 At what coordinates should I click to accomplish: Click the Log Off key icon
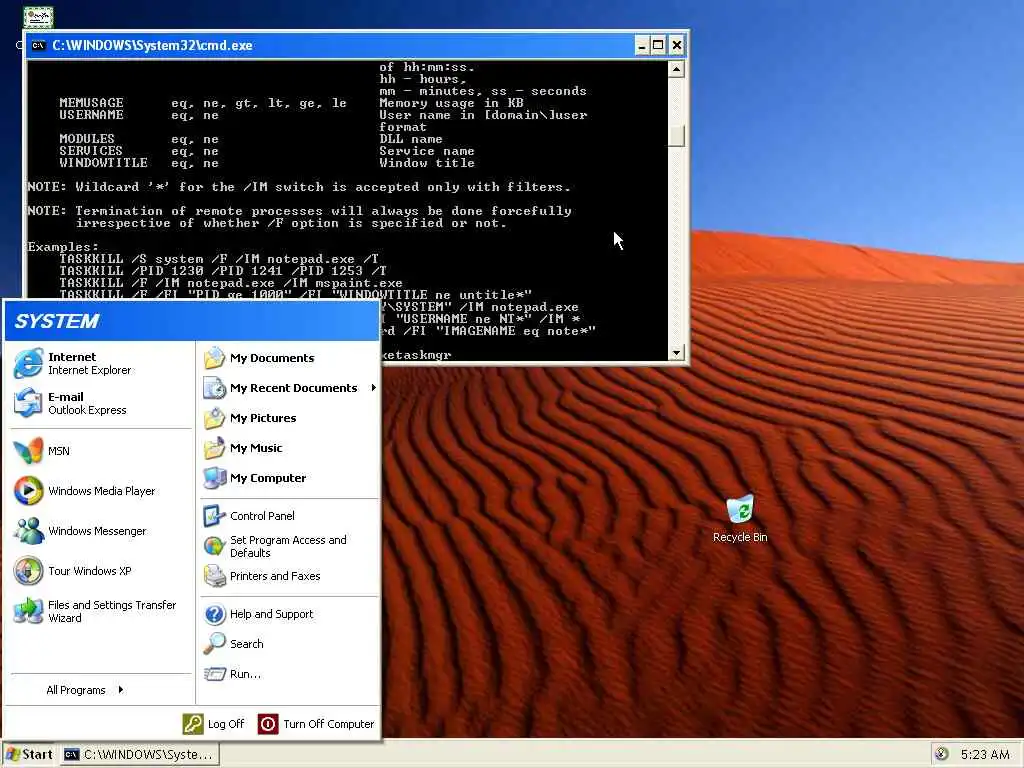[x=193, y=724]
